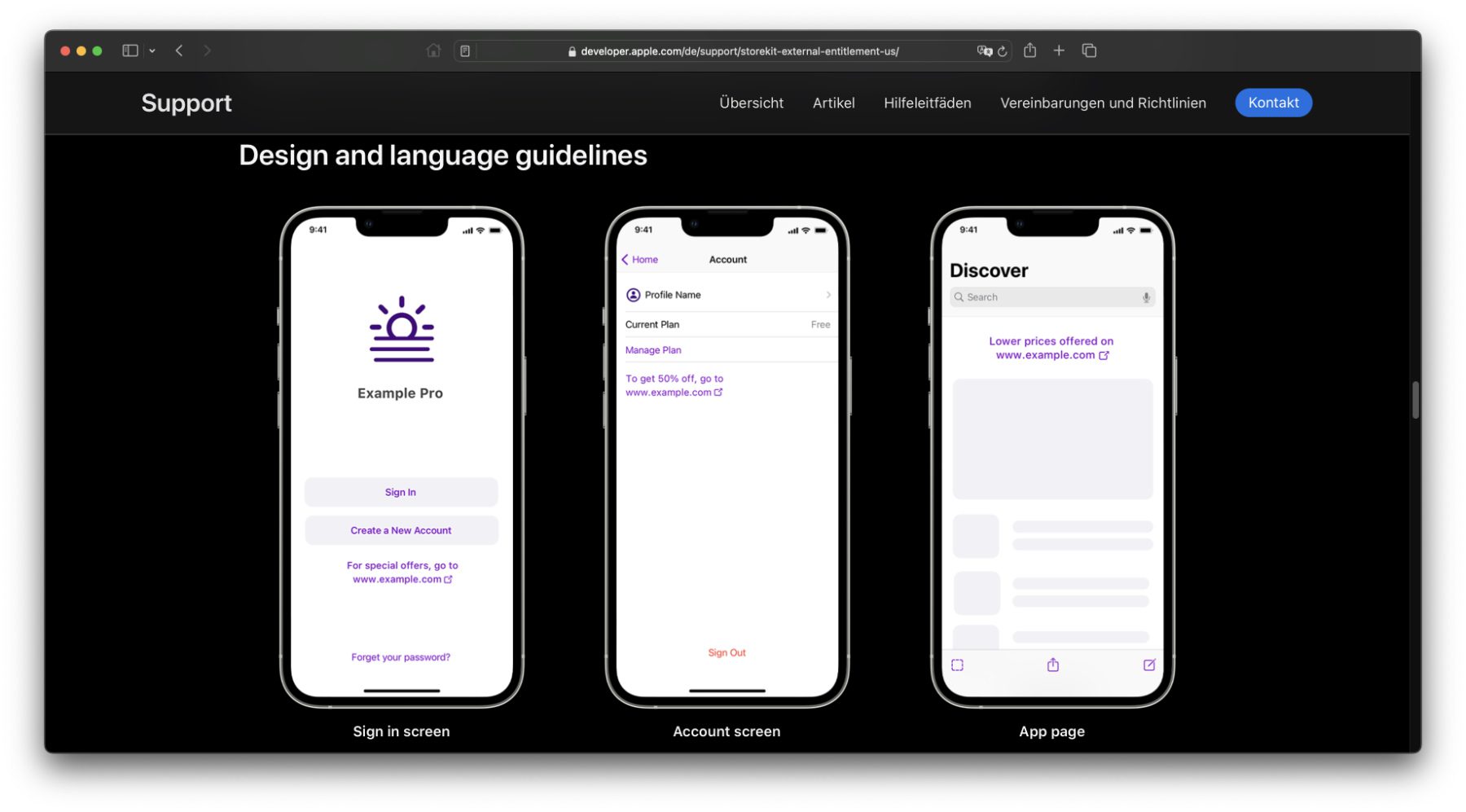The height and width of the screenshot is (812, 1466).
Task: Show the tab overview
Action: (1089, 50)
